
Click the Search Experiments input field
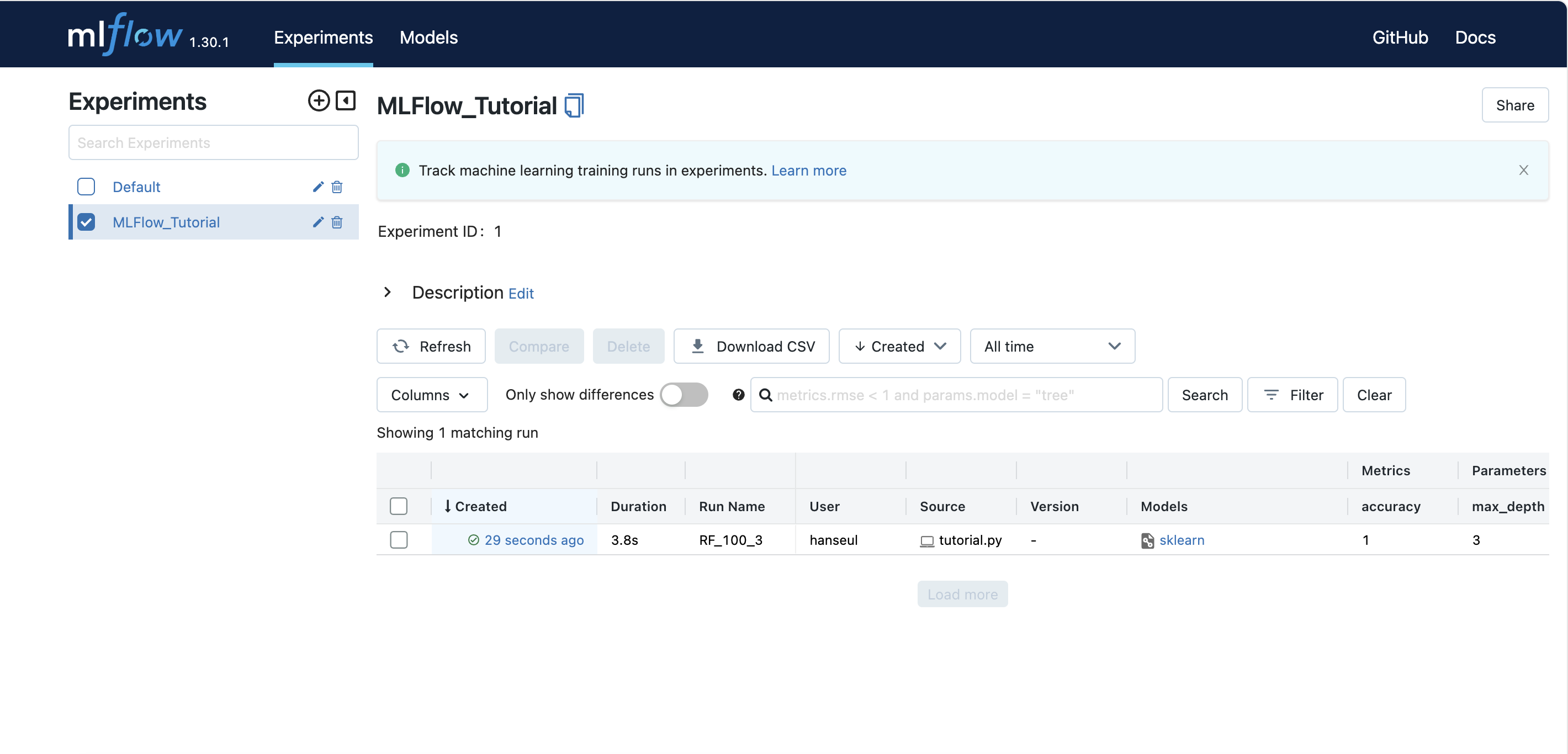pyautogui.click(x=213, y=142)
